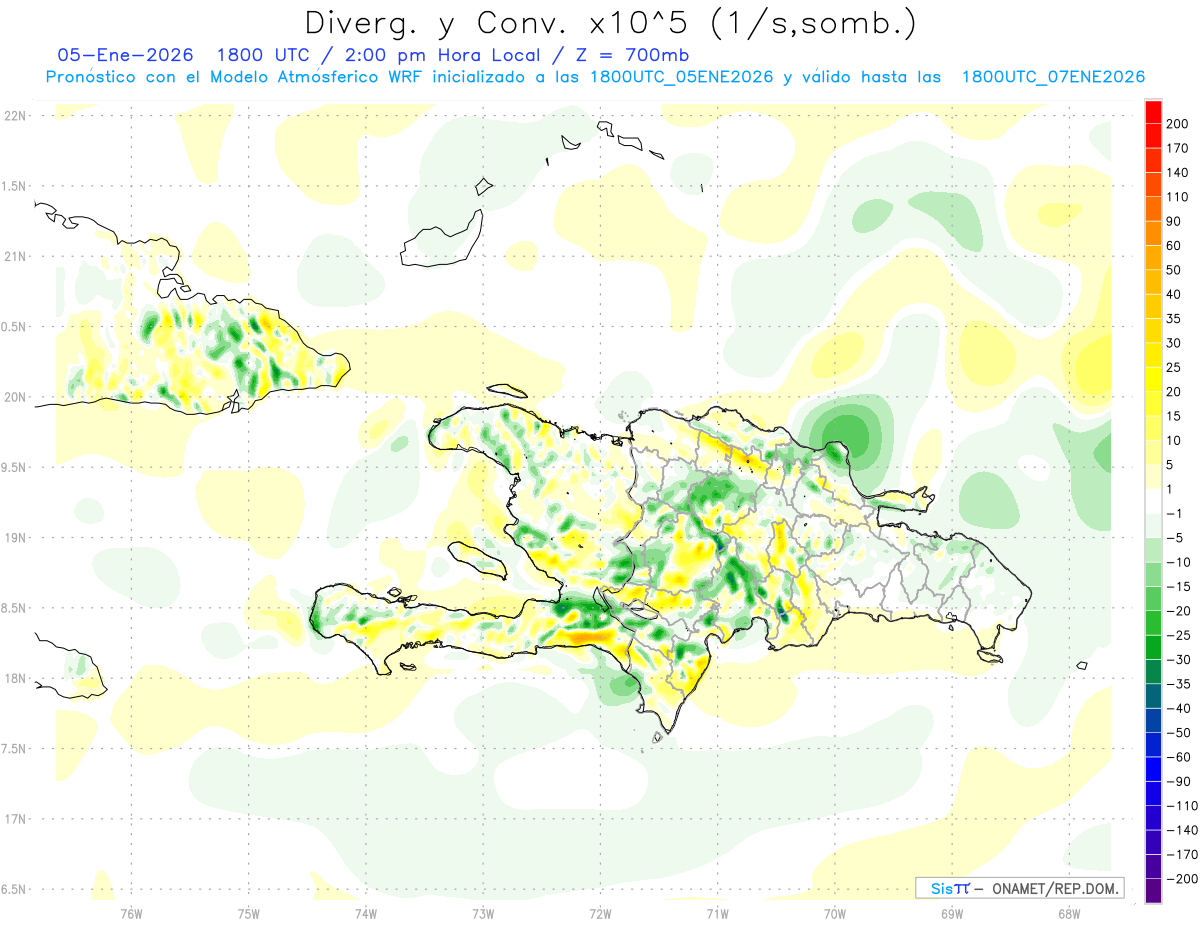The width and height of the screenshot is (1200, 927).
Task: Click latitude axis label '21N'
Action: point(14,256)
